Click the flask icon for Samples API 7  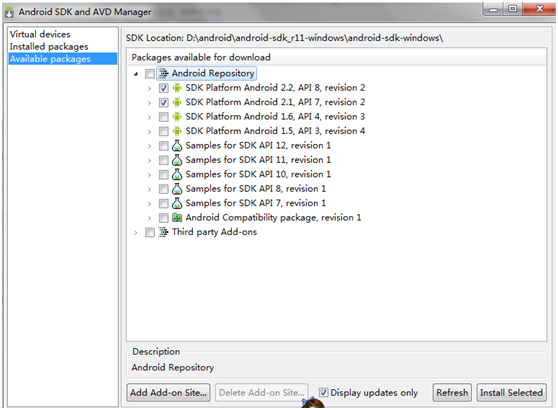click(x=177, y=203)
